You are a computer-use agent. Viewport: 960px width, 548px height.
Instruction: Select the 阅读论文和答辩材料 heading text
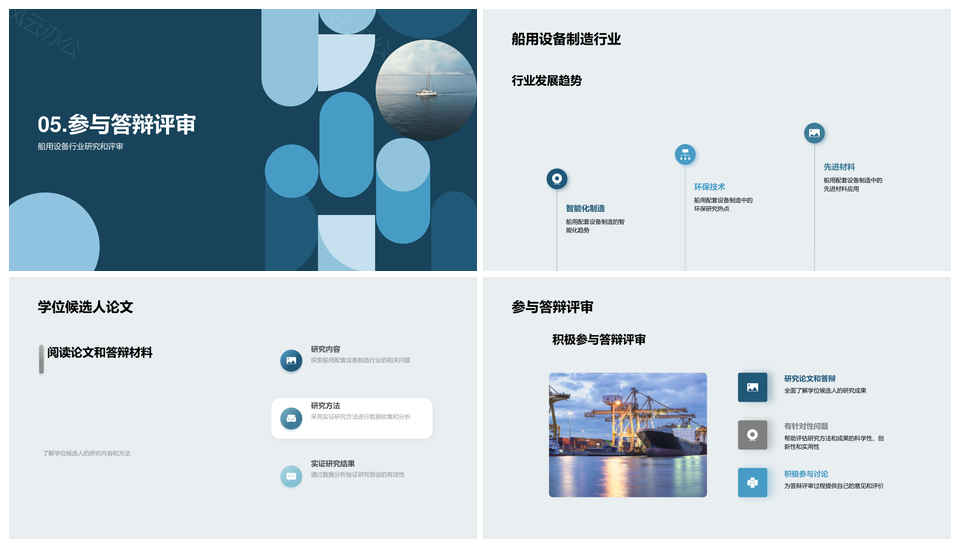click(x=100, y=352)
